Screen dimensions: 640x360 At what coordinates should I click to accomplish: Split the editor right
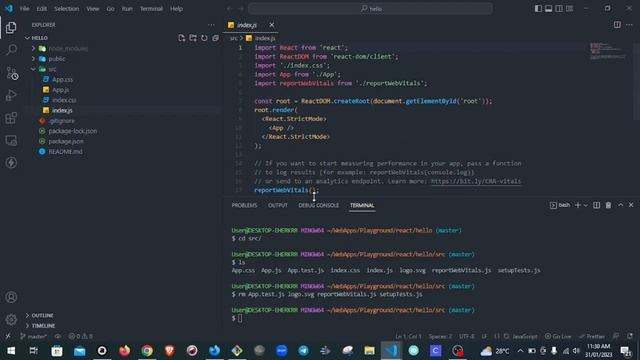[x=617, y=25]
